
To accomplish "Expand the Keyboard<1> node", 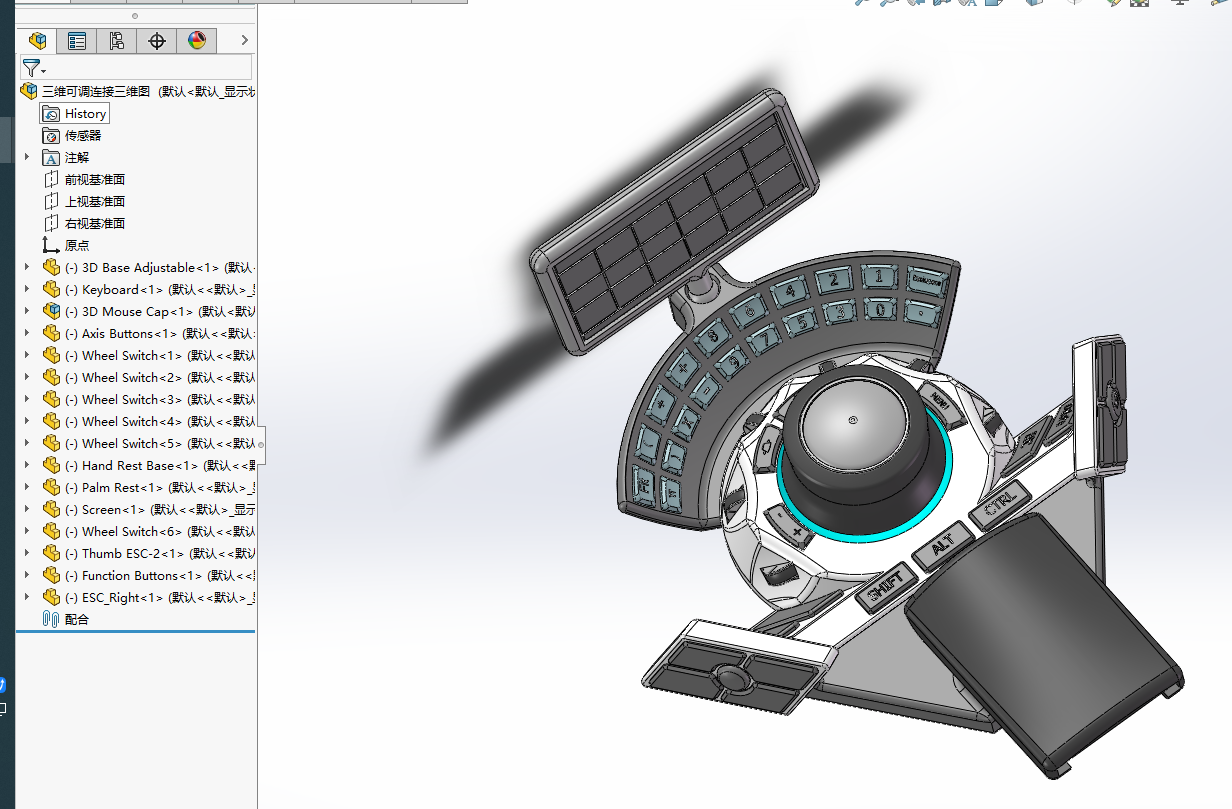I will [27, 290].
